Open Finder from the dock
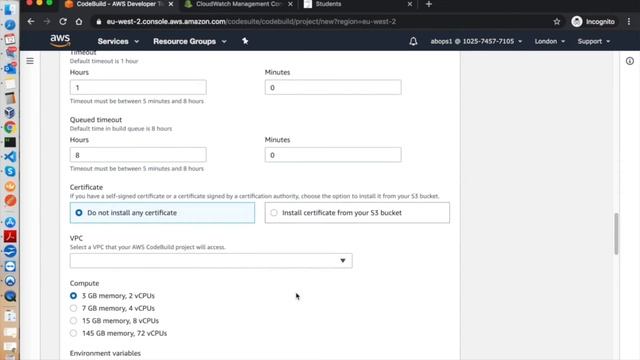Viewport: 640px width, 360px height. pos(10,10)
